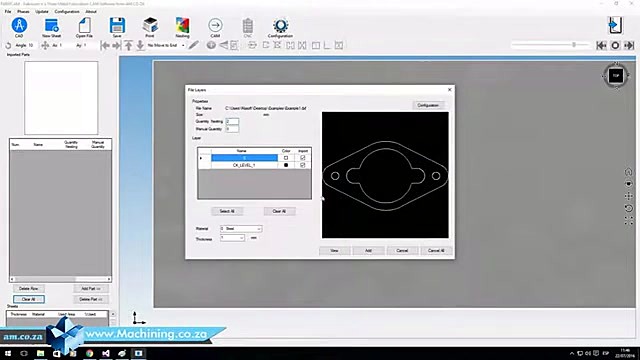Start Nesting with the colorful icon
This screenshot has height=360, width=640.
coord(182,25)
